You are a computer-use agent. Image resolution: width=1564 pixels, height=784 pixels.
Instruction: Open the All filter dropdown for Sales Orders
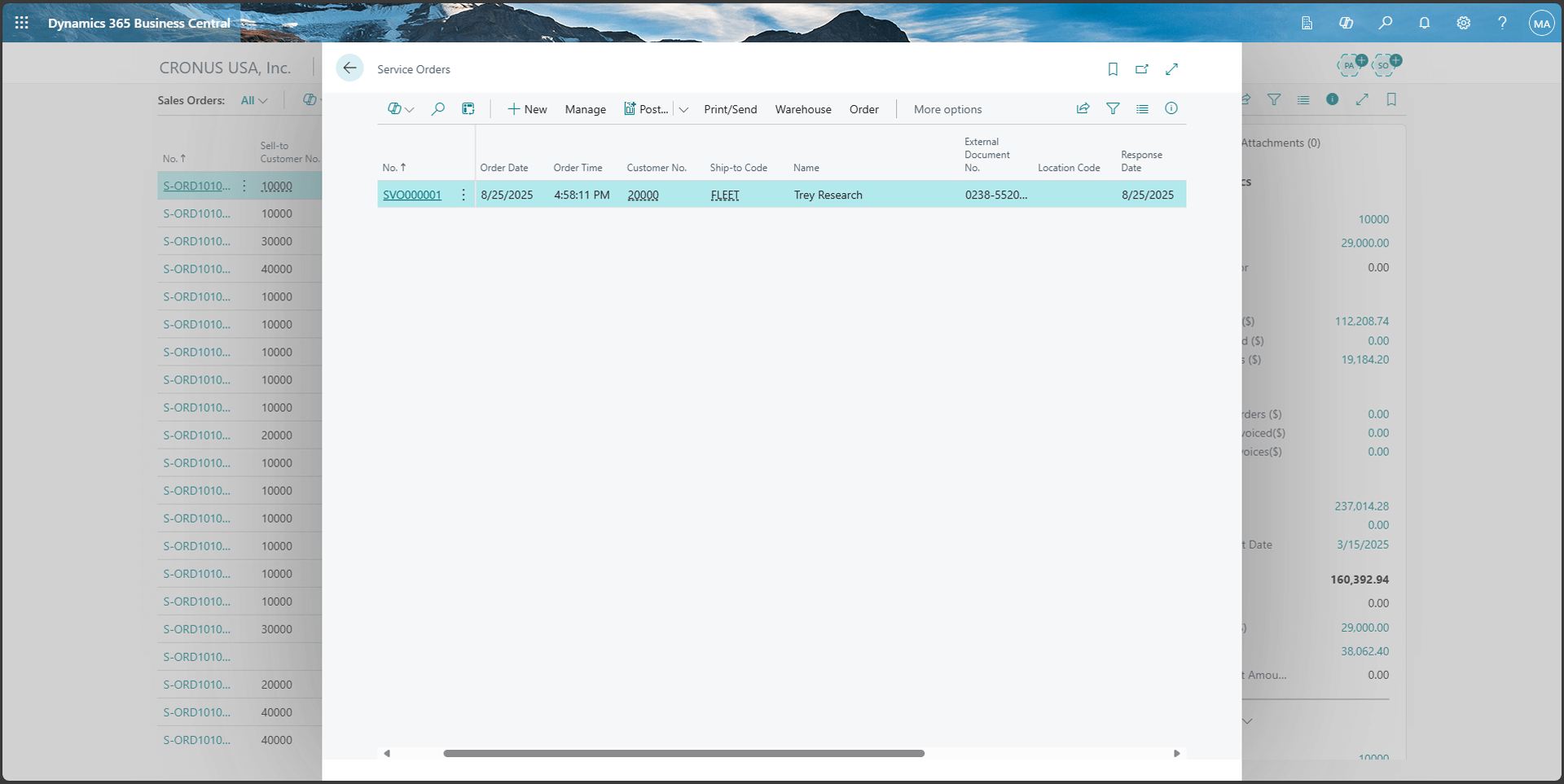coord(253,100)
